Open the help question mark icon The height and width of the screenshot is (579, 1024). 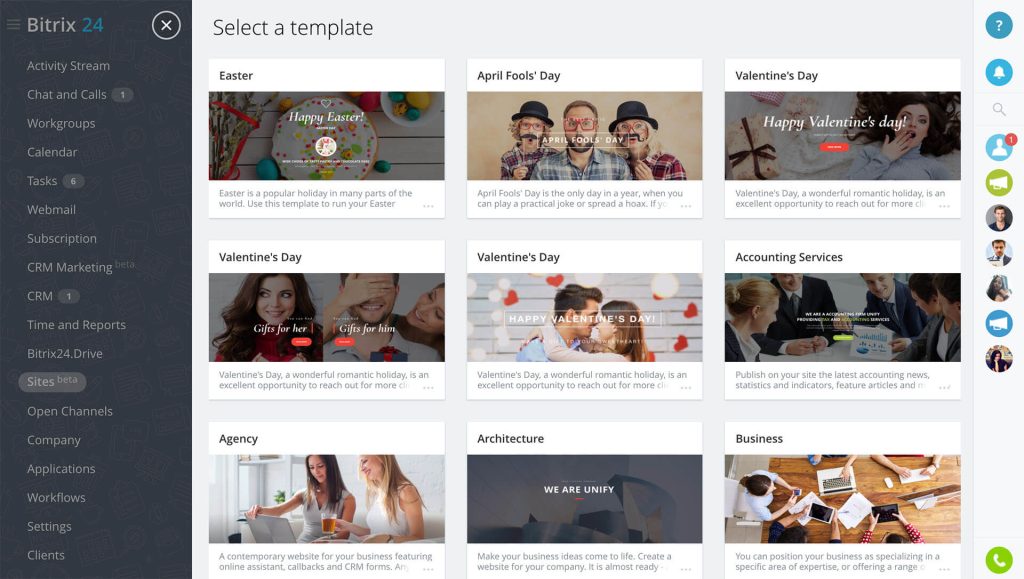[x=999, y=25]
